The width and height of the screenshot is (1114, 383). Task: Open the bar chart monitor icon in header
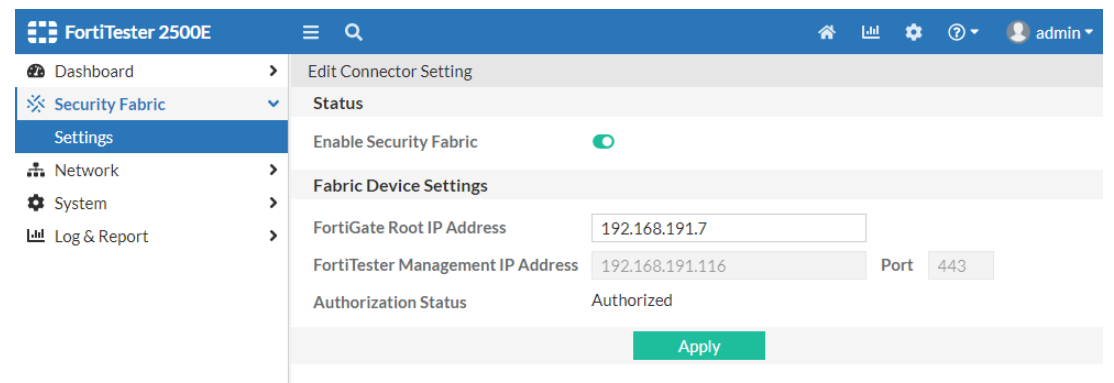tap(870, 32)
